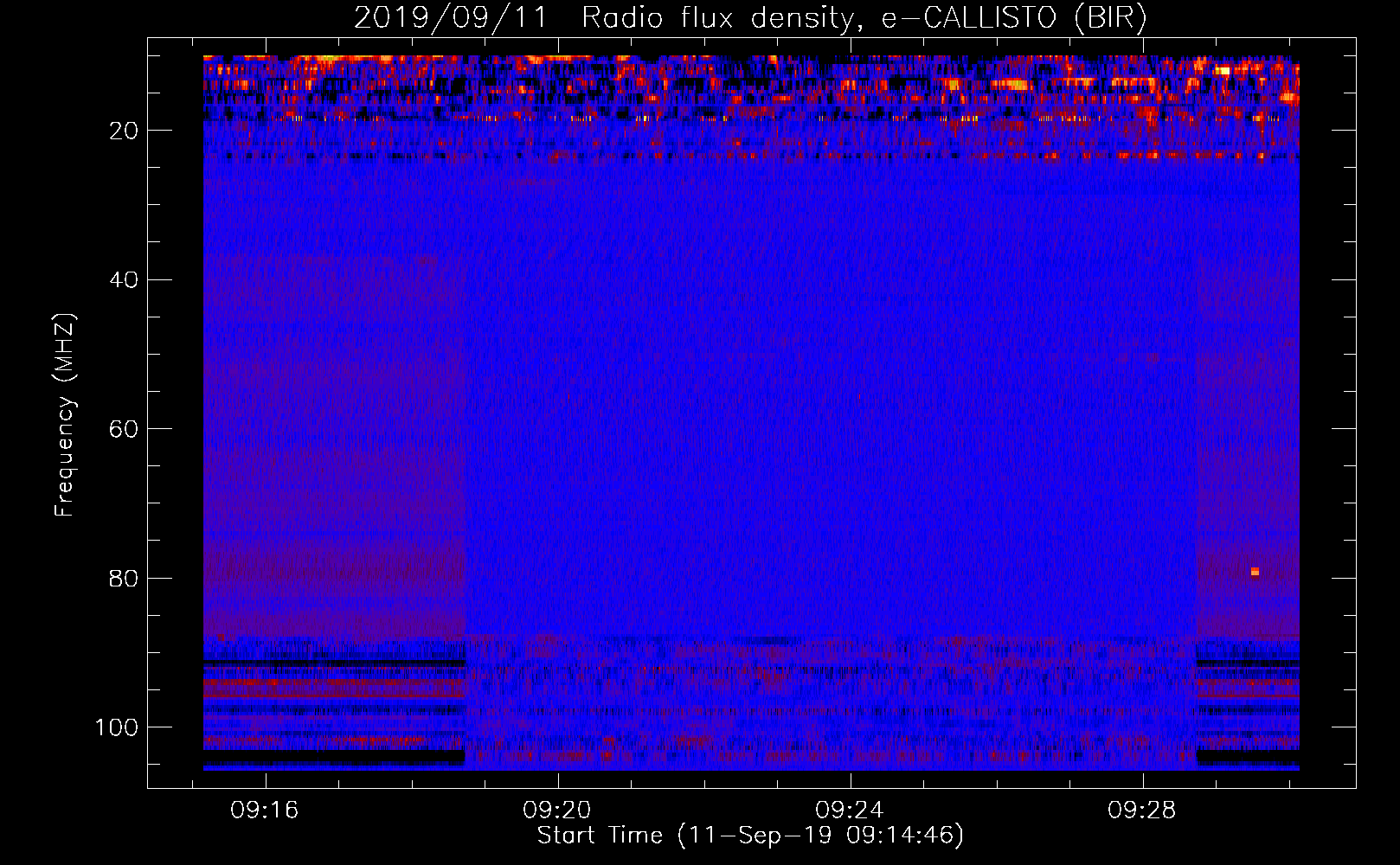Click the 09:20 time tick label

[x=557, y=810]
